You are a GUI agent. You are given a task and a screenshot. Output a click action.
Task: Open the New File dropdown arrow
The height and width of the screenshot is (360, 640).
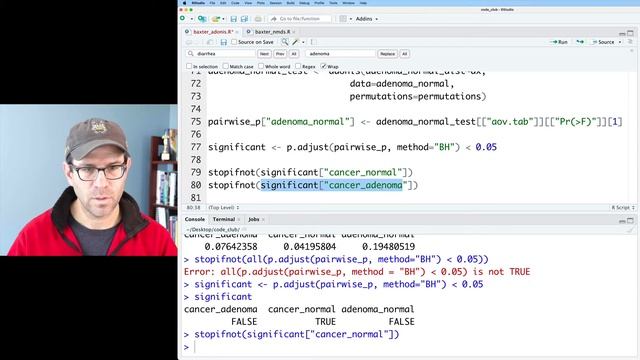point(191,19)
